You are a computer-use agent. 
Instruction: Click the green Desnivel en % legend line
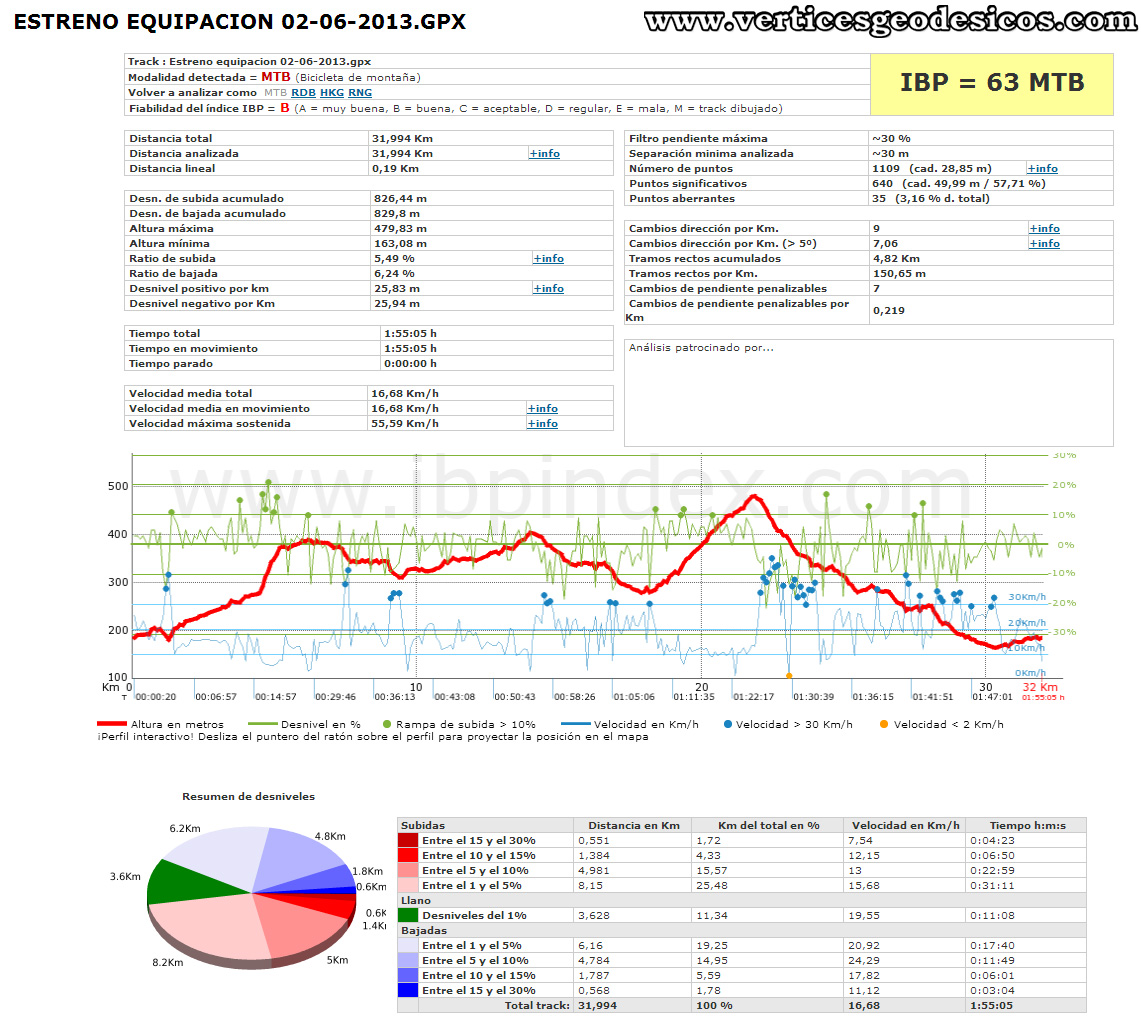262,724
